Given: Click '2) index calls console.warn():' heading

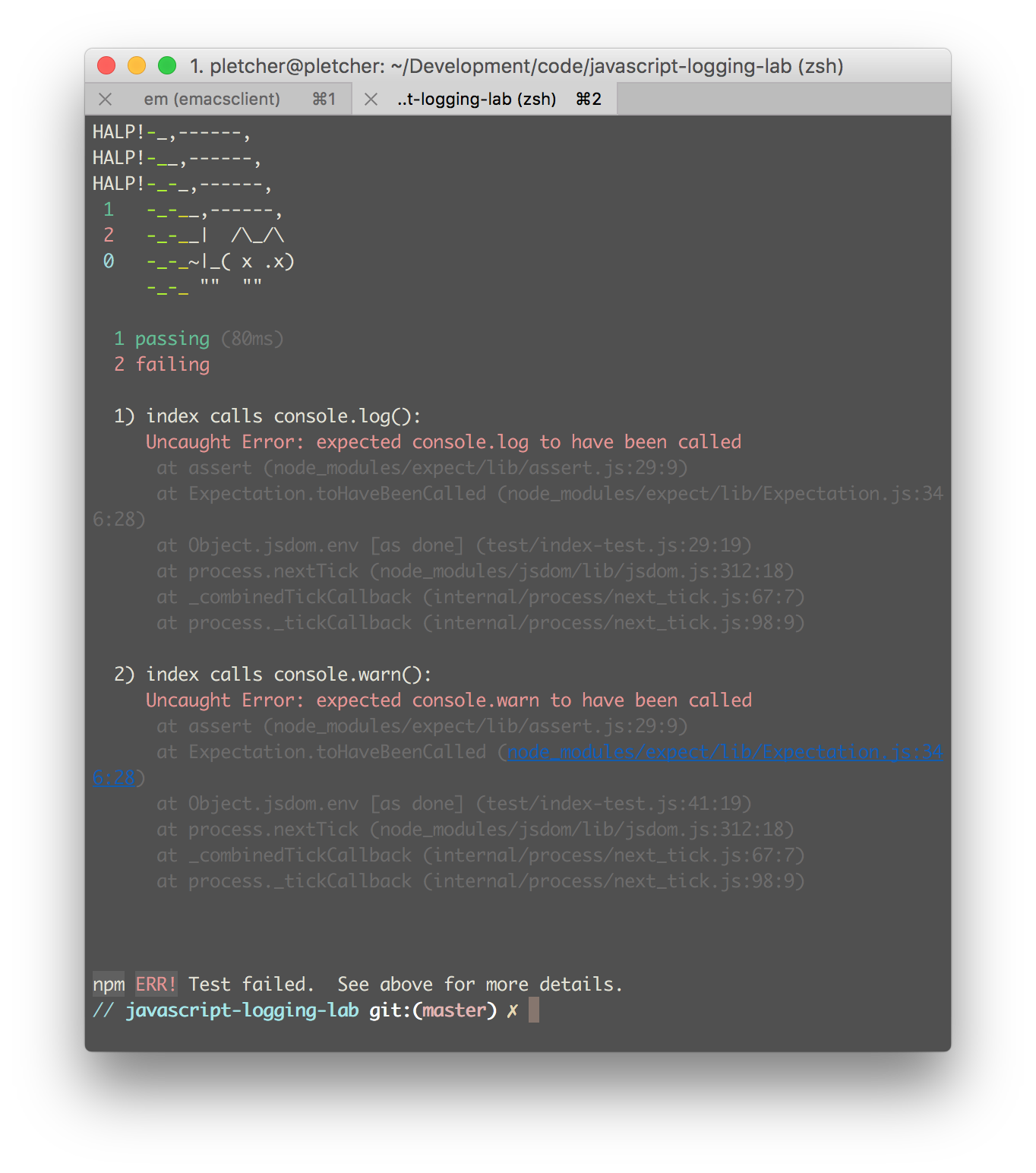Looking at the screenshot, I should 273,675.
